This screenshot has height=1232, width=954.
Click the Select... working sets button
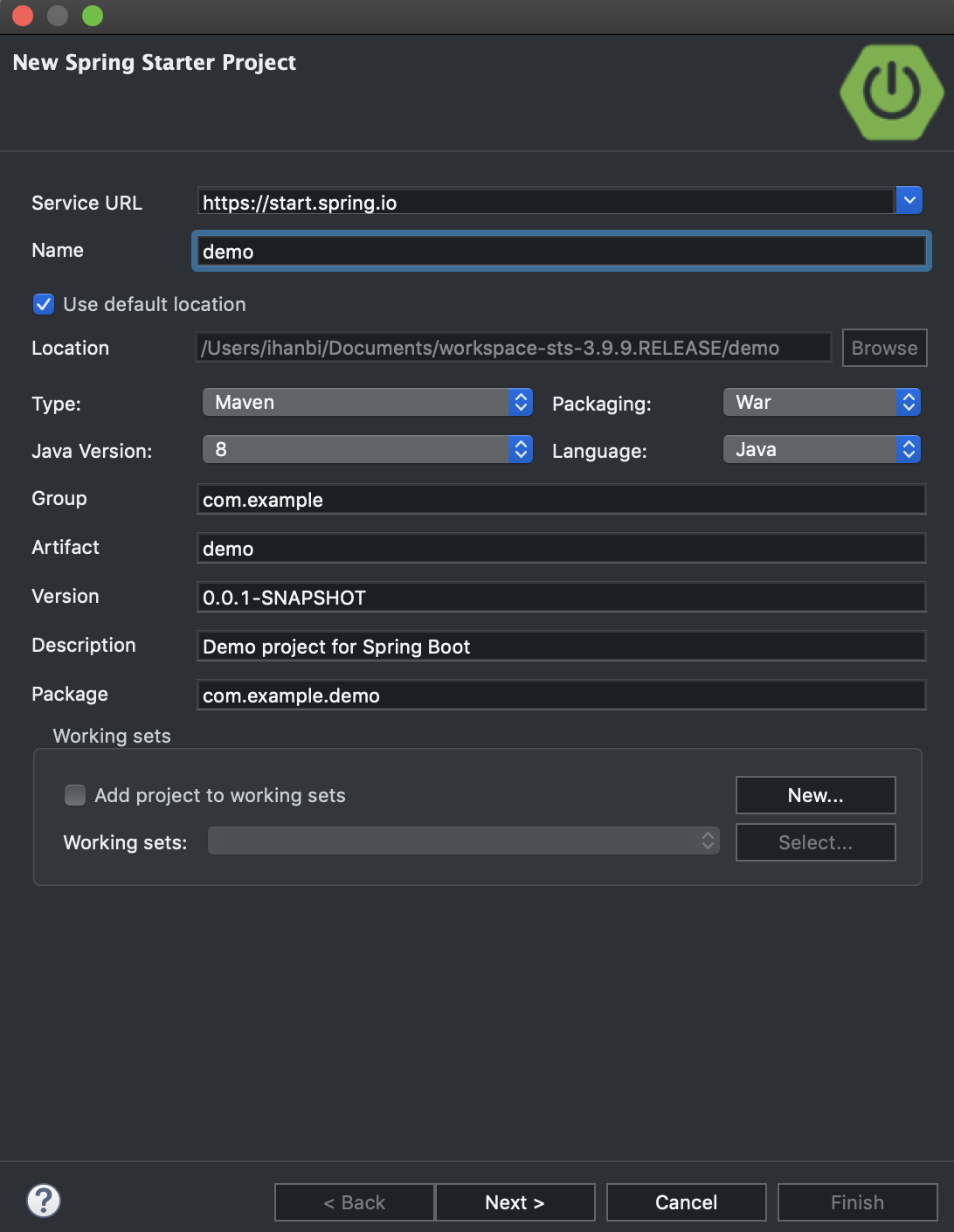click(815, 842)
